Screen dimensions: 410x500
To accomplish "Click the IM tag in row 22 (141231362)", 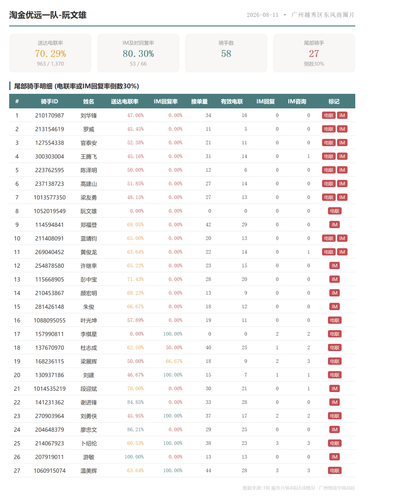I will click(335, 402).
